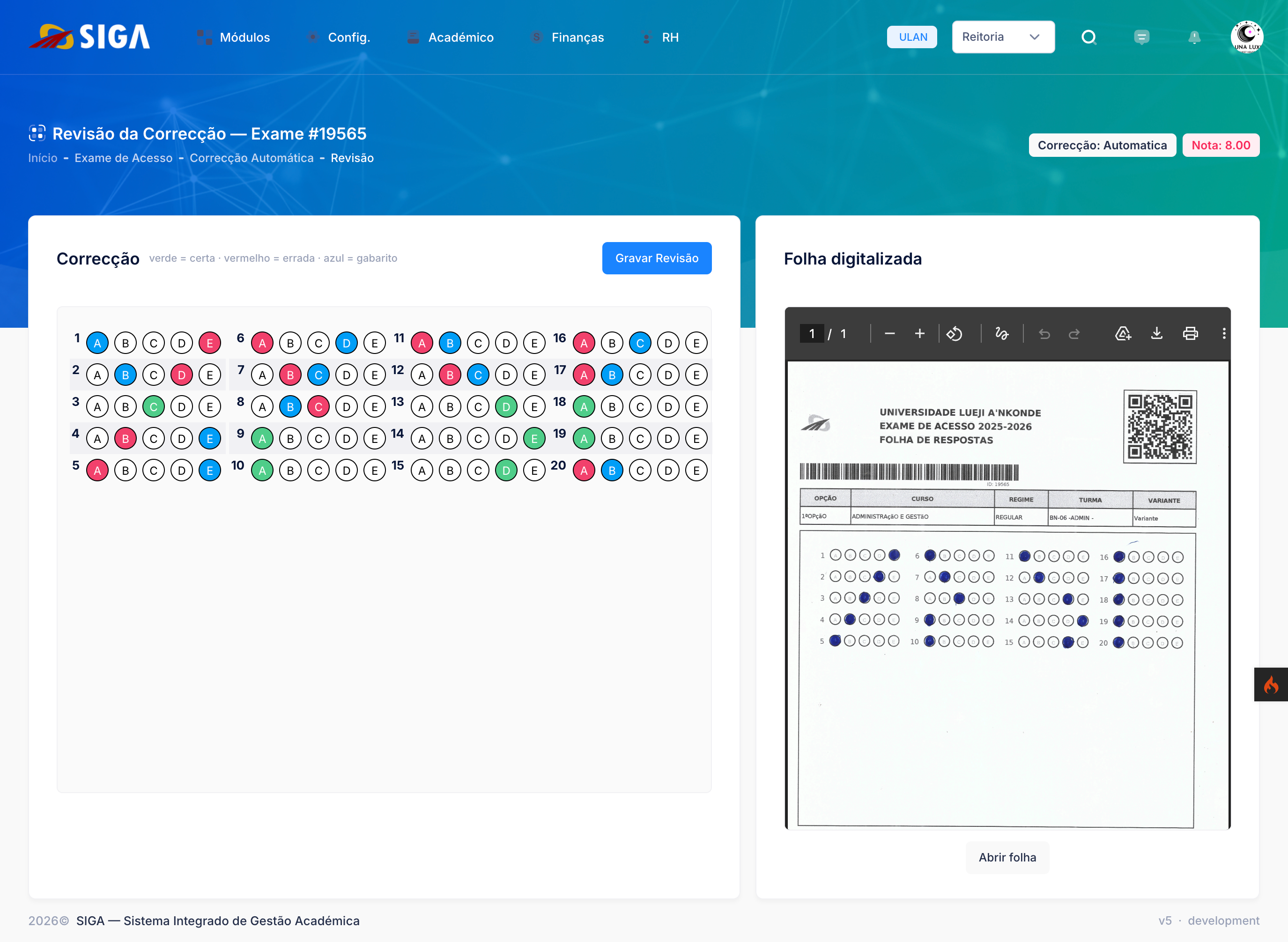Click the Abrir folha button
This screenshot has height=942, width=1288.
tap(1007, 858)
